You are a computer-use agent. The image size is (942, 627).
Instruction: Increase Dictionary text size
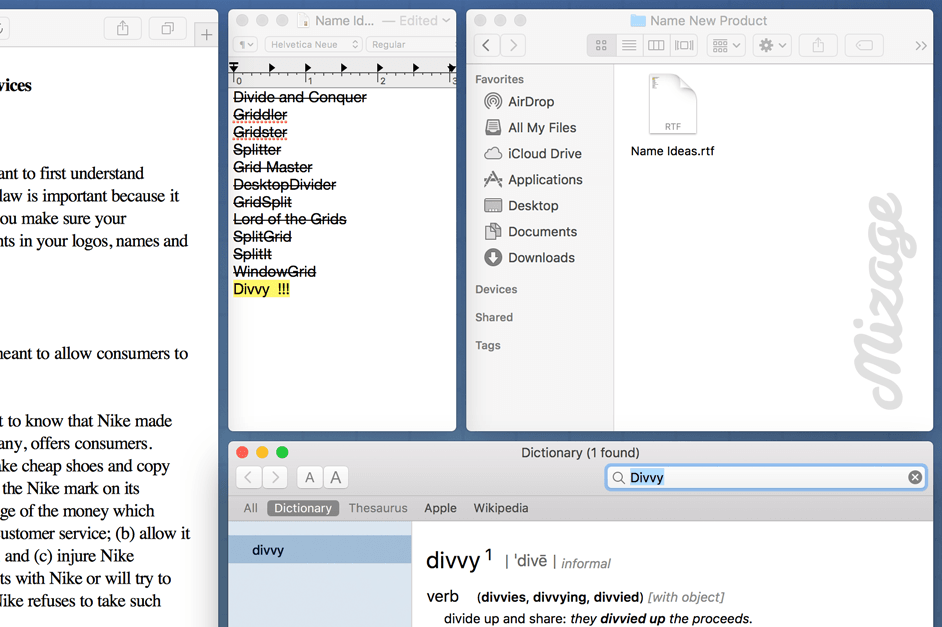[x=336, y=477]
